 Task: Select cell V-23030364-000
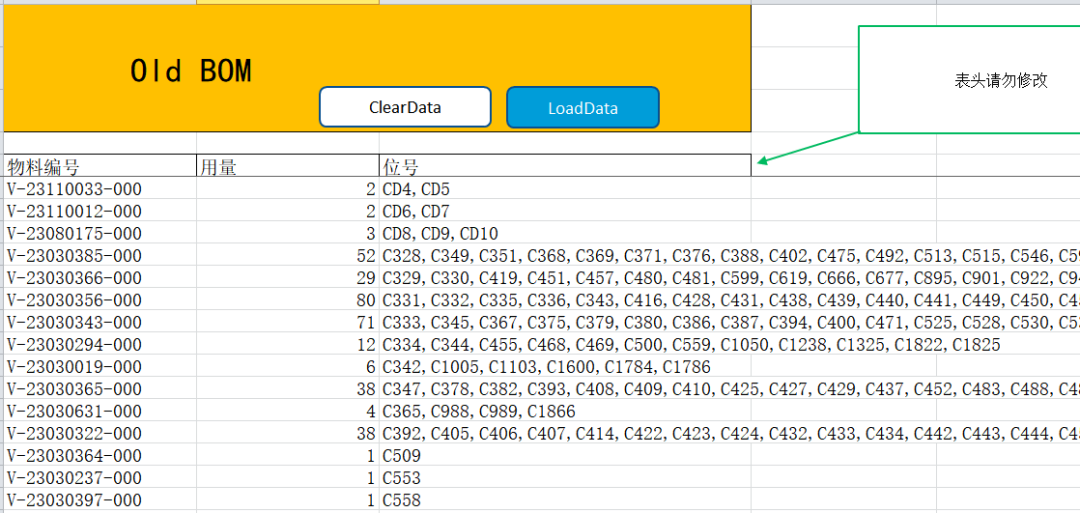pyautogui.click(x=100, y=456)
